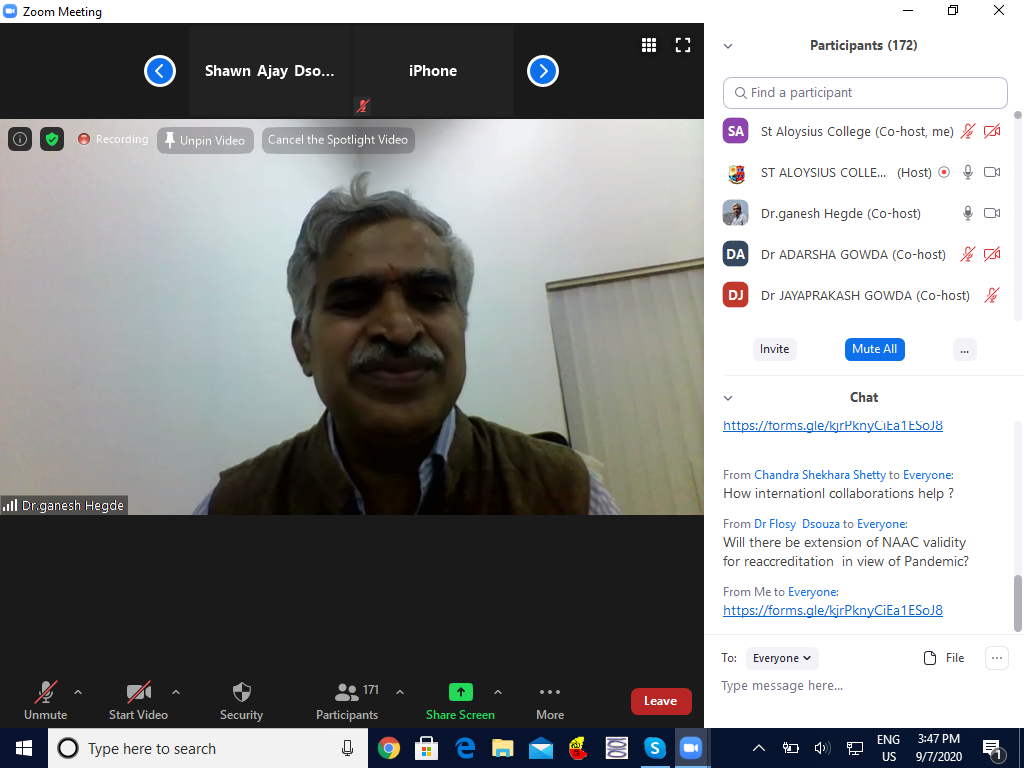
Task: Open the Mail app from taskbar
Action: [x=541, y=748]
